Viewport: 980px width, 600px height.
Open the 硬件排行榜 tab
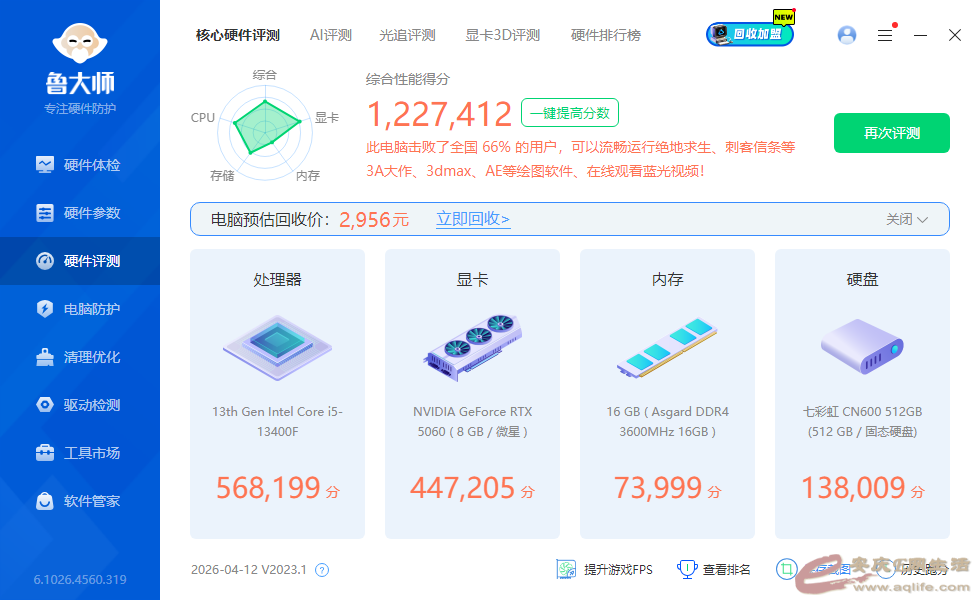tap(605, 35)
